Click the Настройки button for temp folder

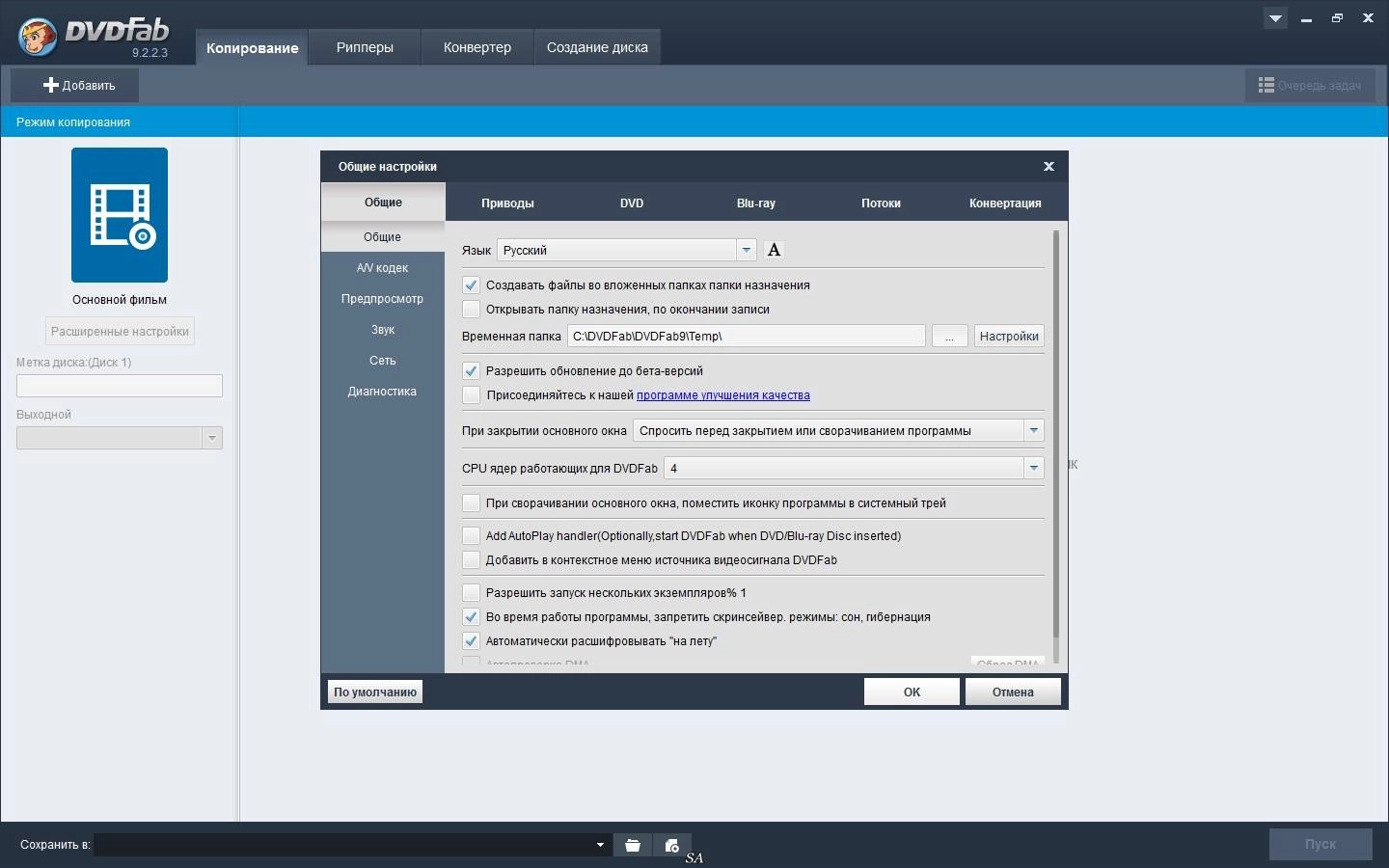click(1009, 336)
